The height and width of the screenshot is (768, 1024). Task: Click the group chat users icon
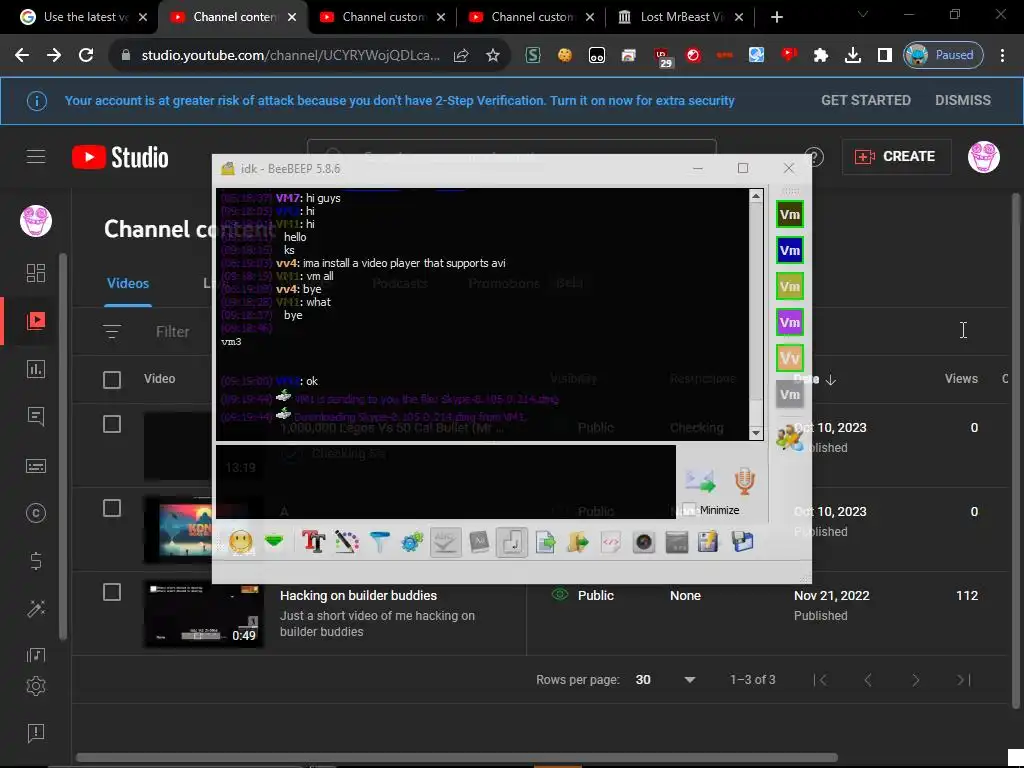789,438
